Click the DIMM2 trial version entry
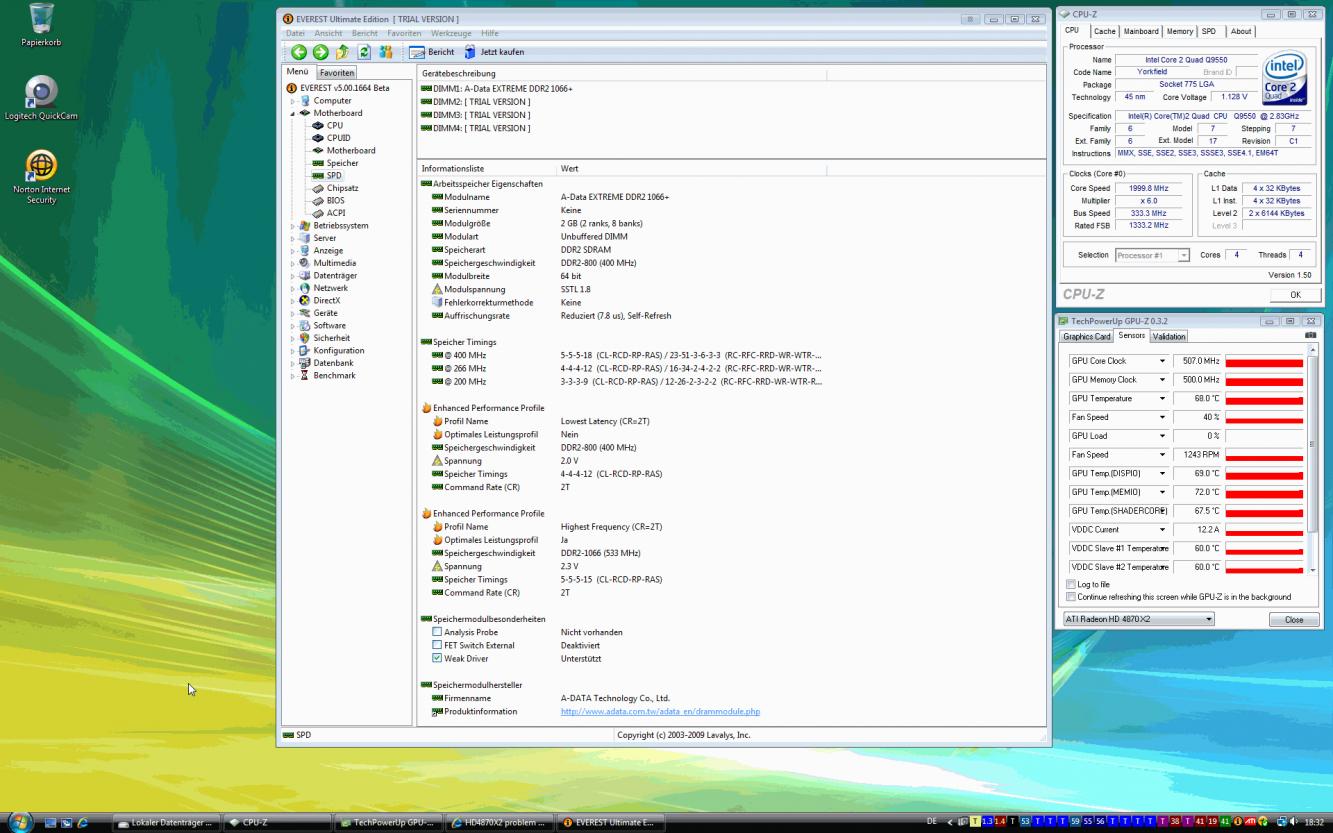The image size is (1333, 833). [x=476, y=102]
